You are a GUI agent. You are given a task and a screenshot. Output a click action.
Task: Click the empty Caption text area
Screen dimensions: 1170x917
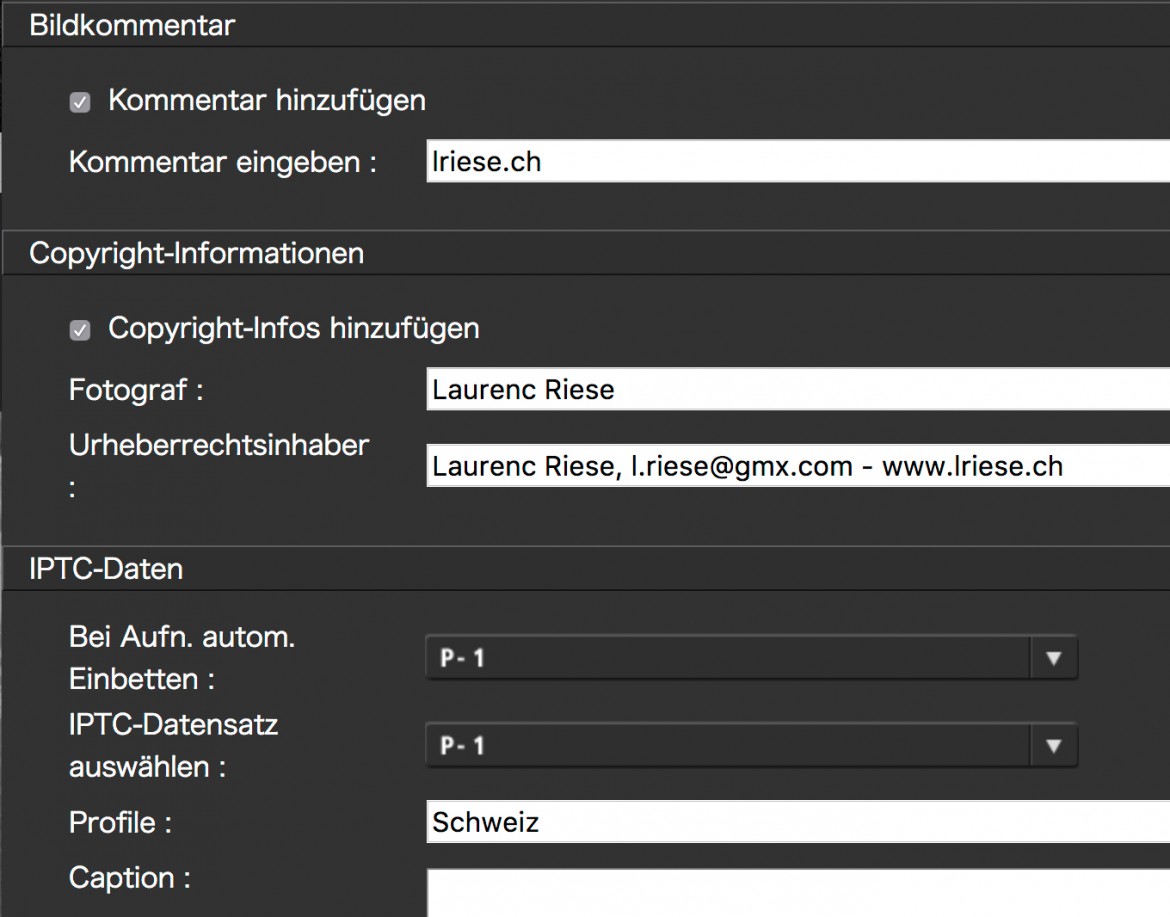pos(798,892)
